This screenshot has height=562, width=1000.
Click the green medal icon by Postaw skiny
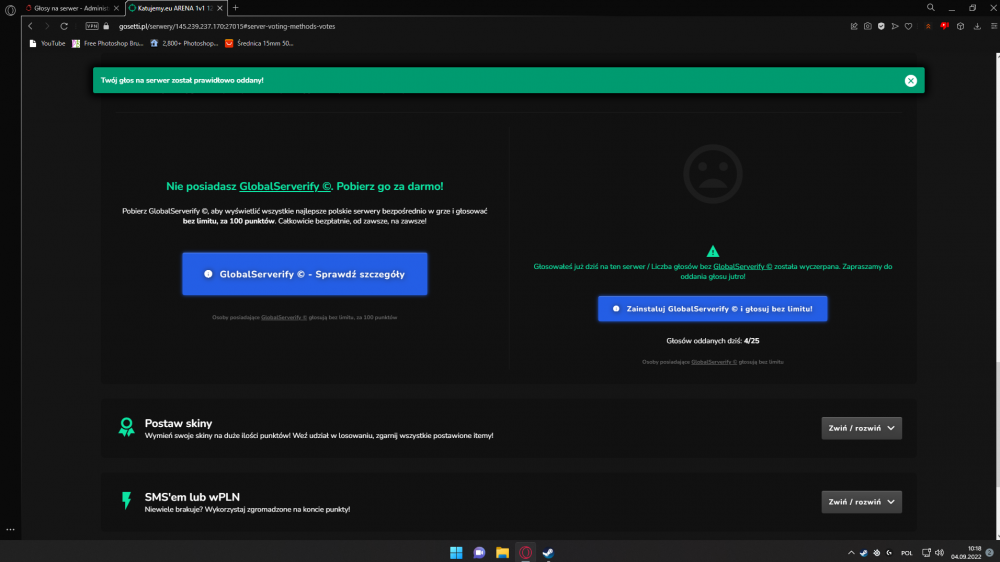pos(126,427)
